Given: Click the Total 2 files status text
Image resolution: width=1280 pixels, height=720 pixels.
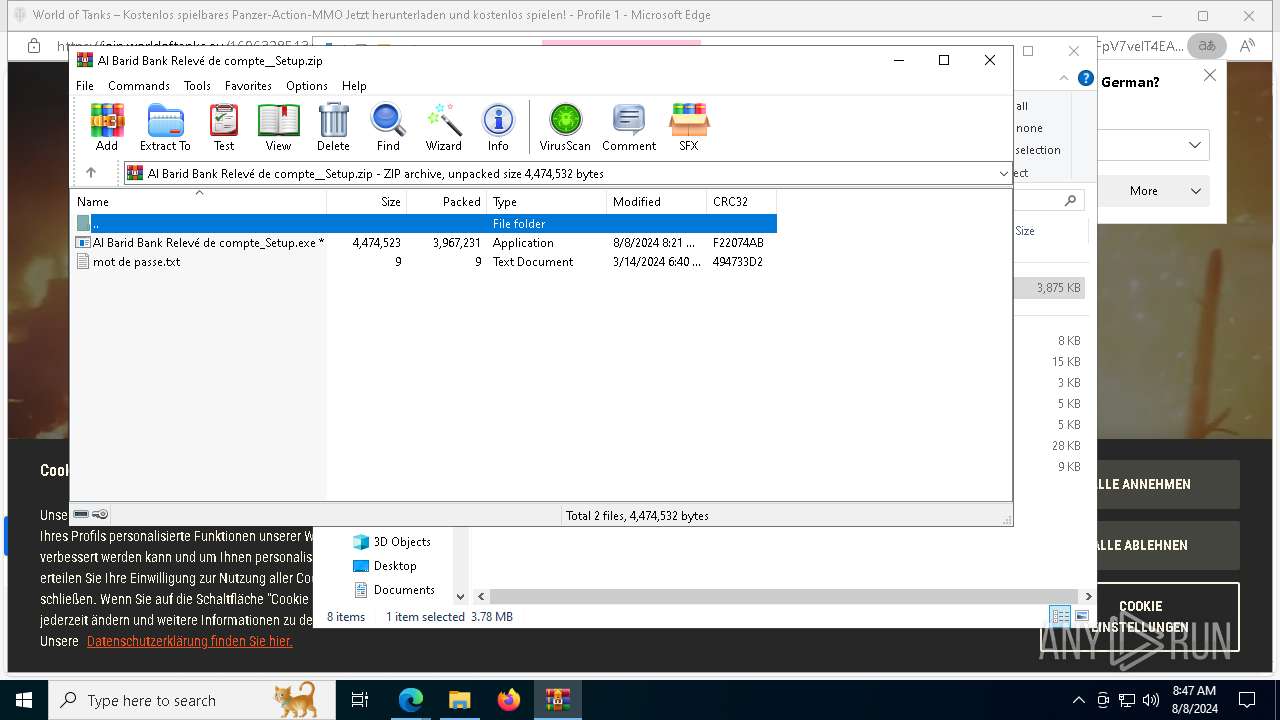Looking at the screenshot, I should pos(637,516).
